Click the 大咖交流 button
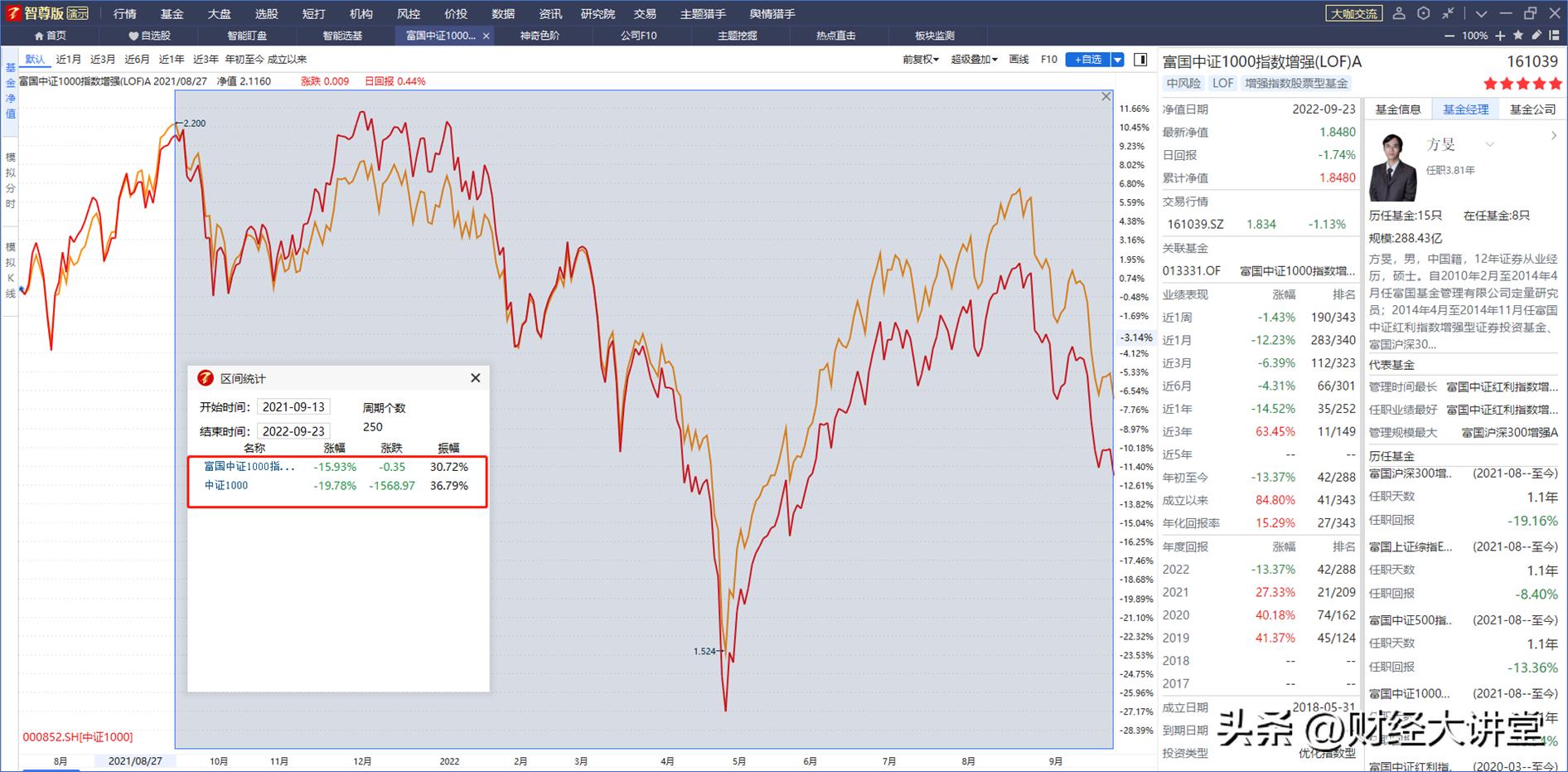 click(1353, 13)
